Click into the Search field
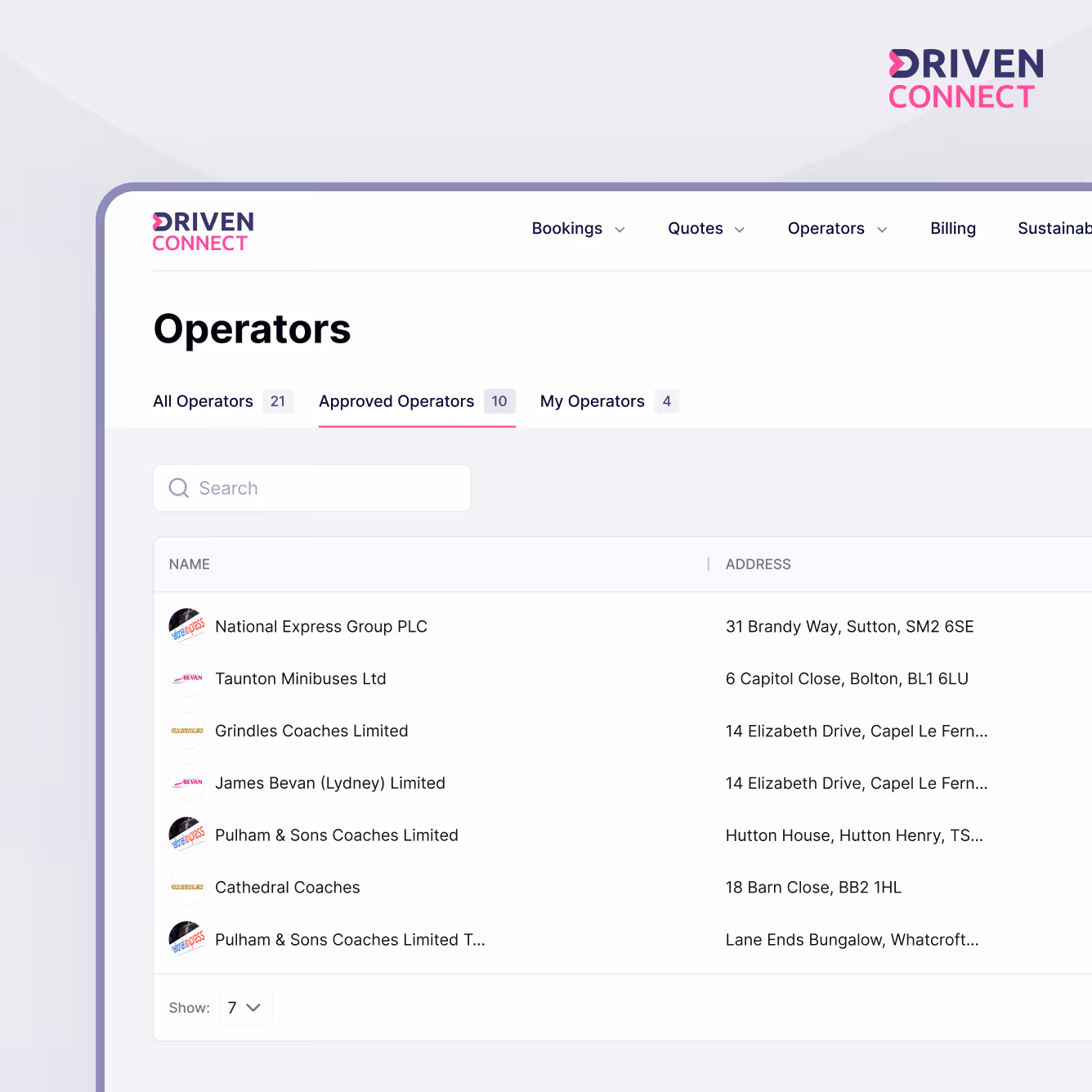Screen dimensions: 1092x1092 [x=312, y=488]
